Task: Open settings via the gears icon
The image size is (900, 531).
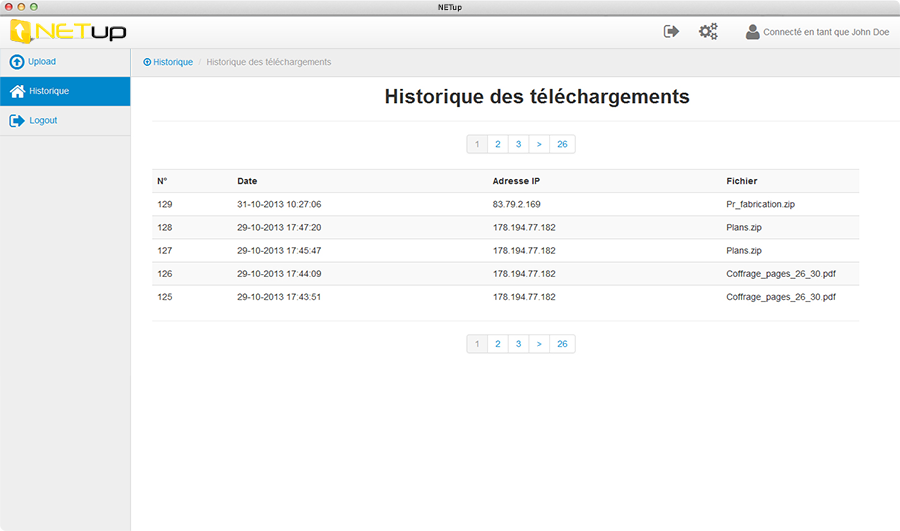Action: 708,32
